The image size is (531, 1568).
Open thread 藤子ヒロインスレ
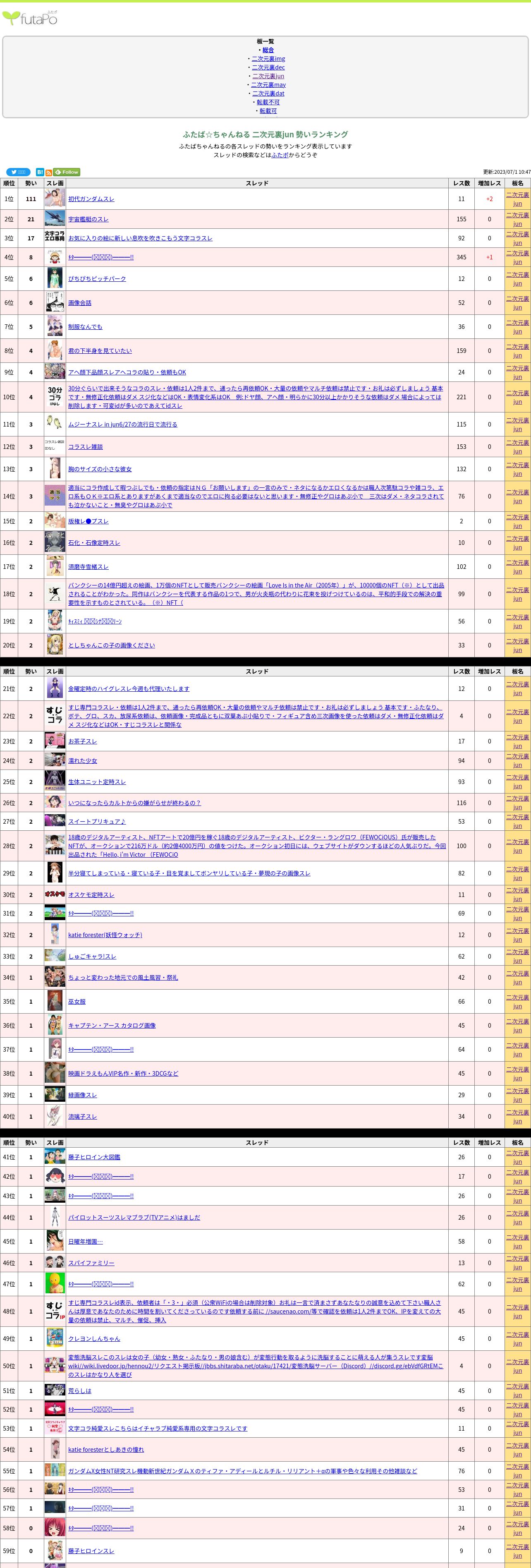click(x=91, y=1551)
